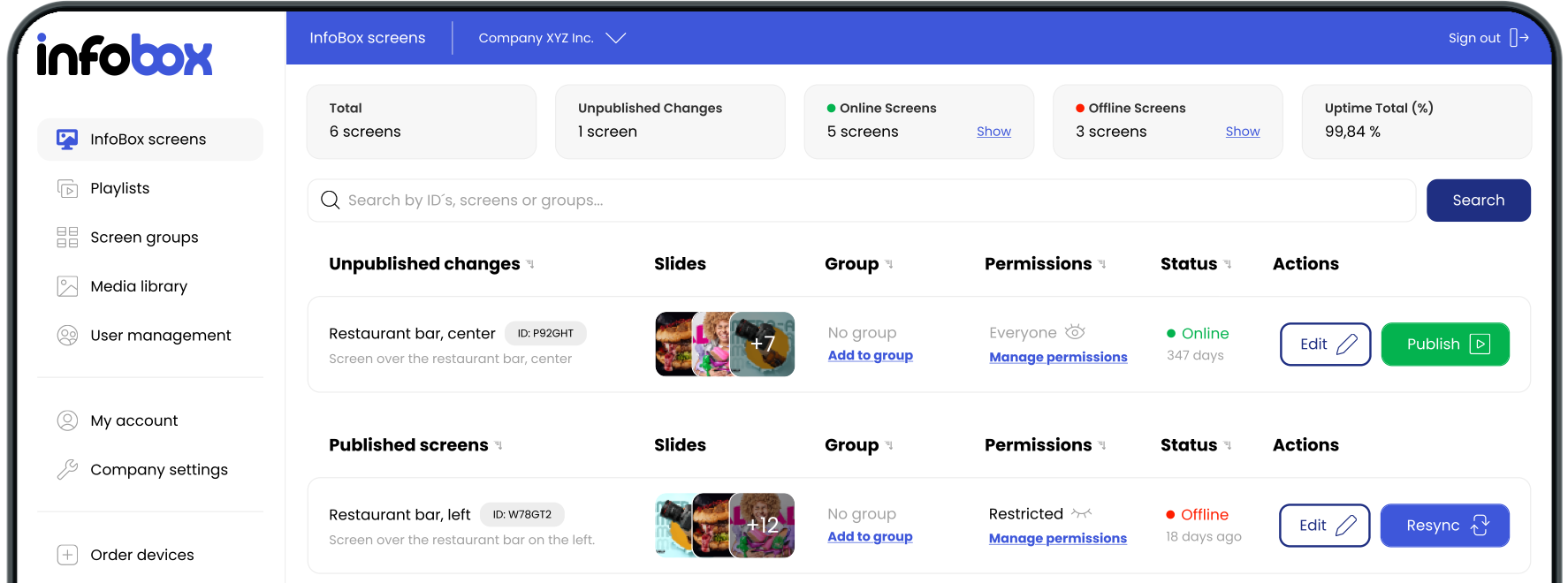This screenshot has height=583, width=1568.
Task: Click the Order devices plus icon
Action: point(67,555)
